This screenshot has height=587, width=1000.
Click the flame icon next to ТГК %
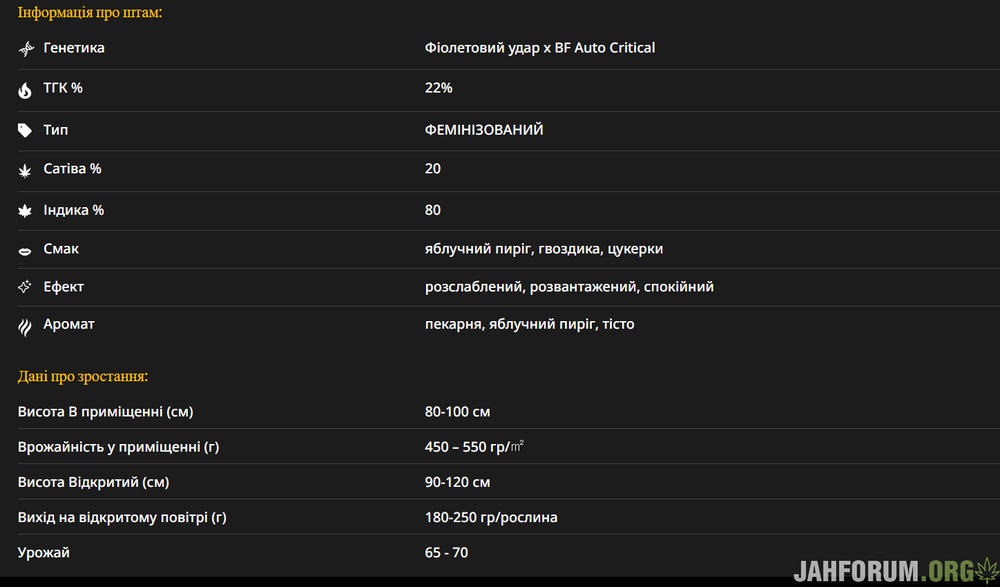(25, 90)
